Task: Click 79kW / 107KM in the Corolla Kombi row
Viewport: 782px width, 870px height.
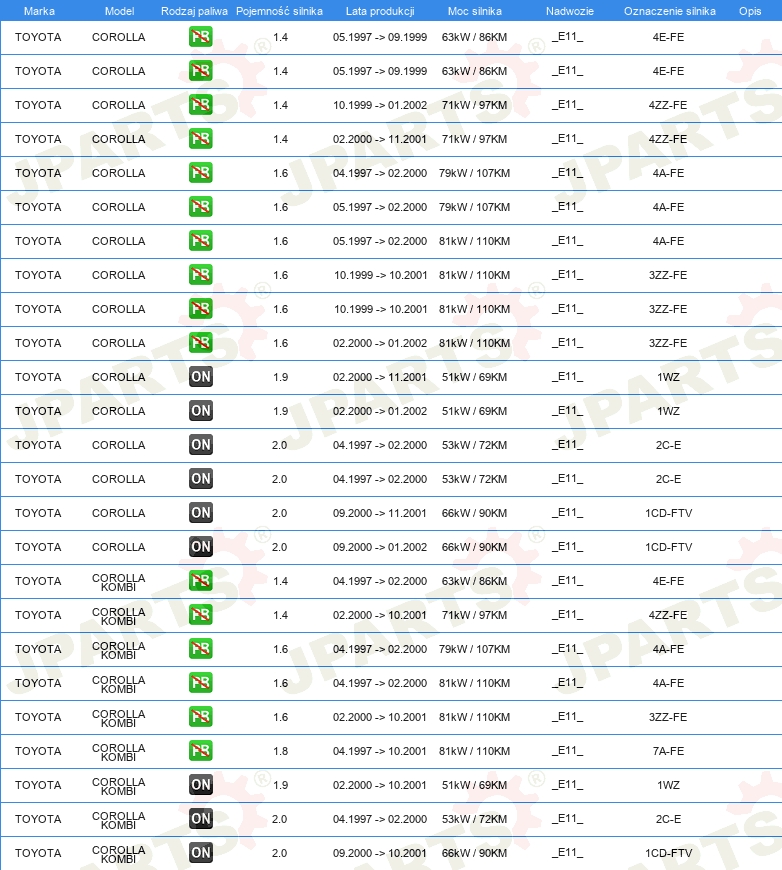Action: [x=475, y=649]
